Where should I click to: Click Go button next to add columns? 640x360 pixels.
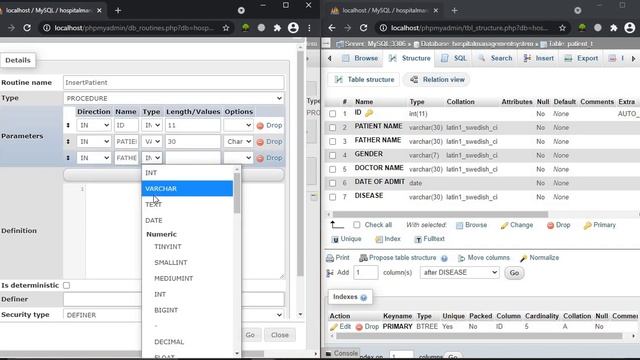point(514,273)
